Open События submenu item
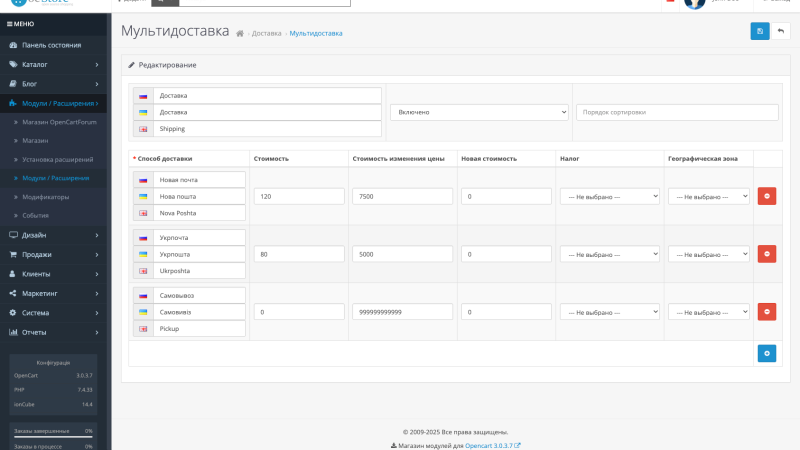Screen dimensions: 800x450 pyautogui.click(x=35, y=215)
